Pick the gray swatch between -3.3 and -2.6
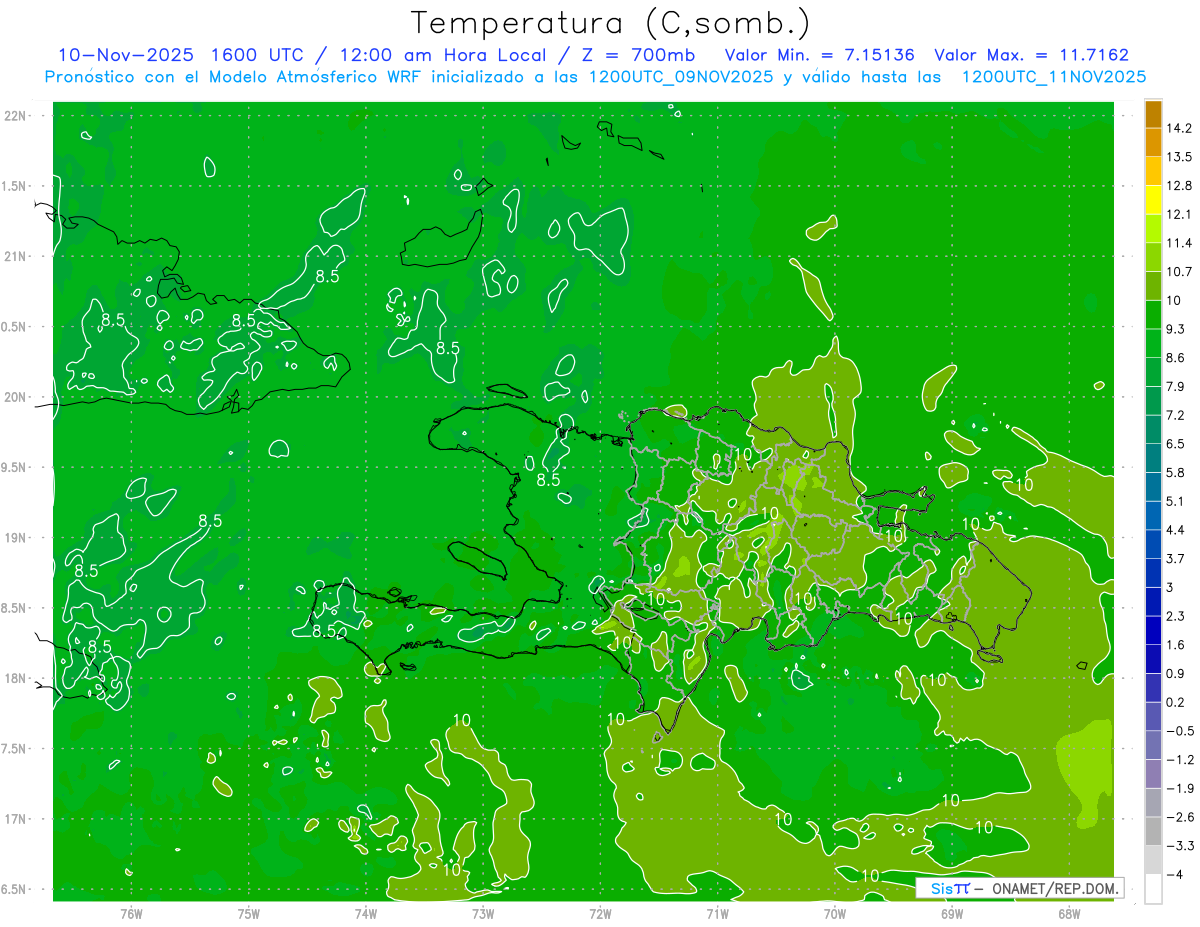1200x927 pixels. click(1153, 832)
